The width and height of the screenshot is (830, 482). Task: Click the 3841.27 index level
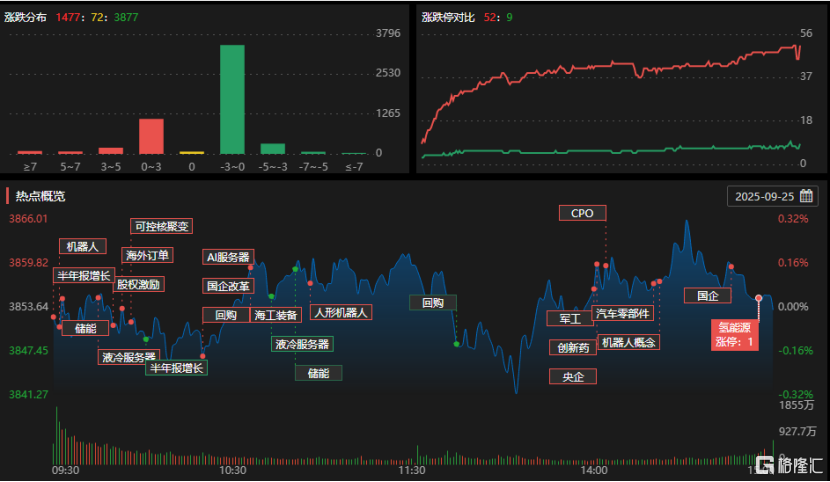(x=29, y=394)
